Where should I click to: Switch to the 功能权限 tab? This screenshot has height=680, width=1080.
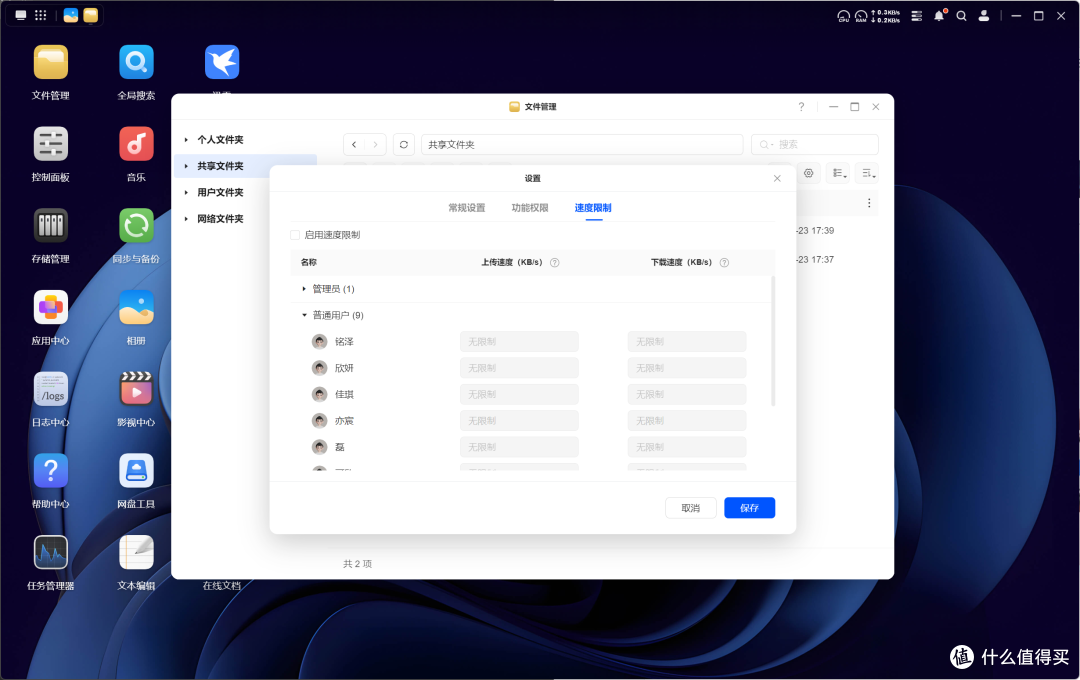[530, 207]
